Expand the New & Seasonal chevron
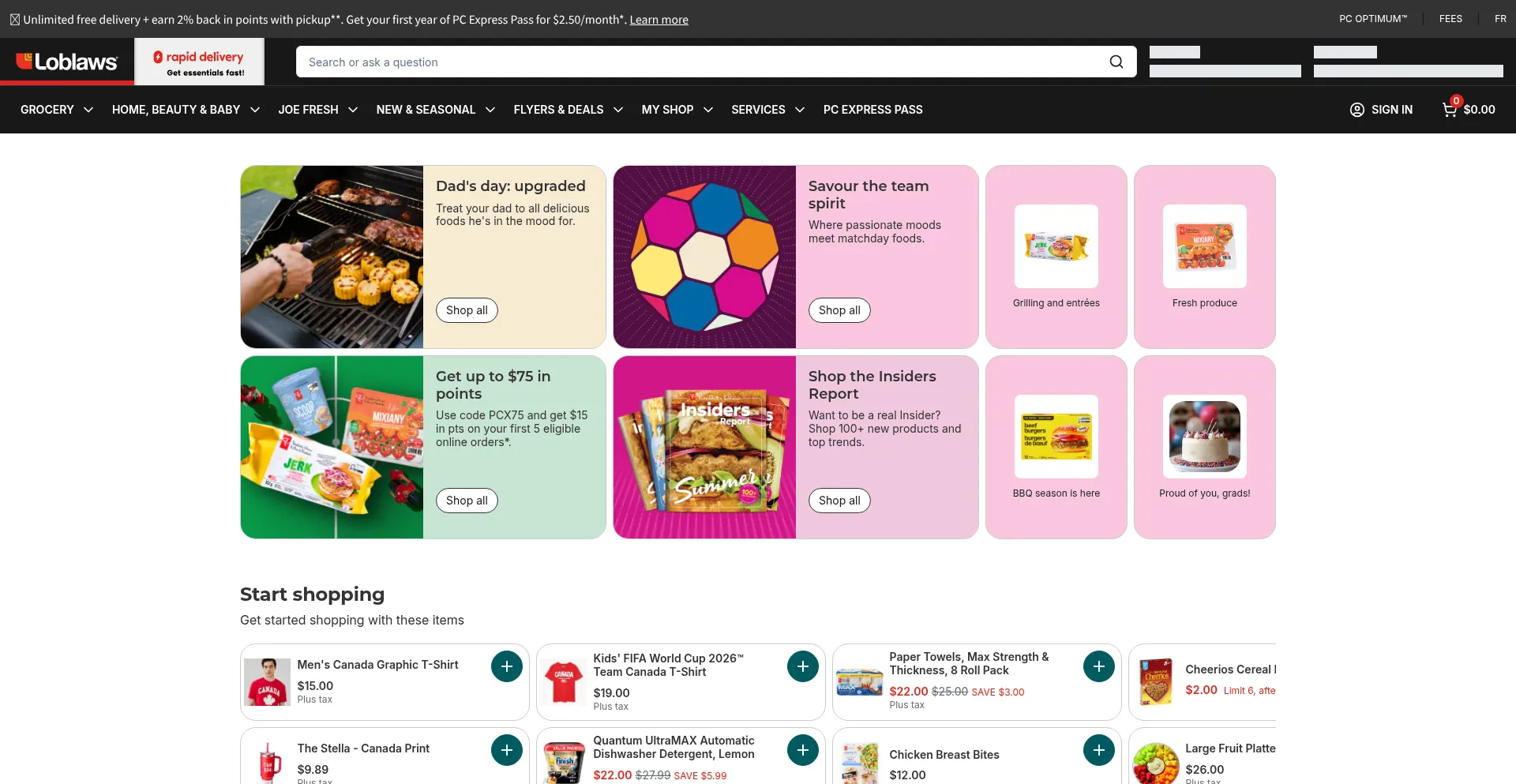Image resolution: width=1516 pixels, height=784 pixels. [x=490, y=110]
